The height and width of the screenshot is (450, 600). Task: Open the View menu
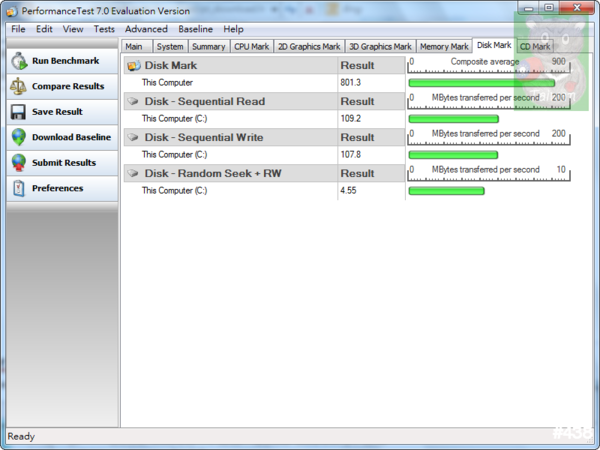tap(73, 29)
